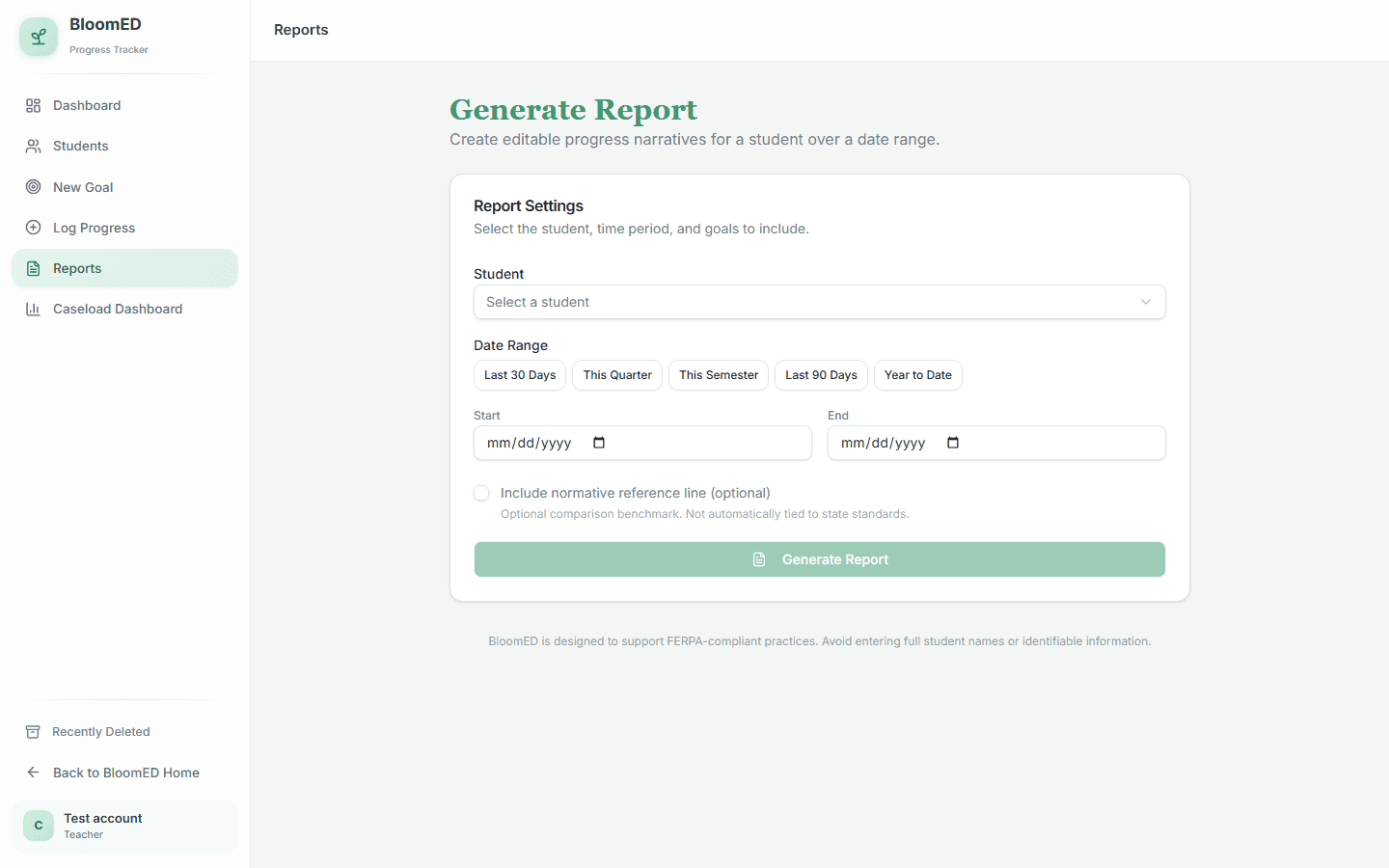Choose Year to Date range

tap(918, 375)
